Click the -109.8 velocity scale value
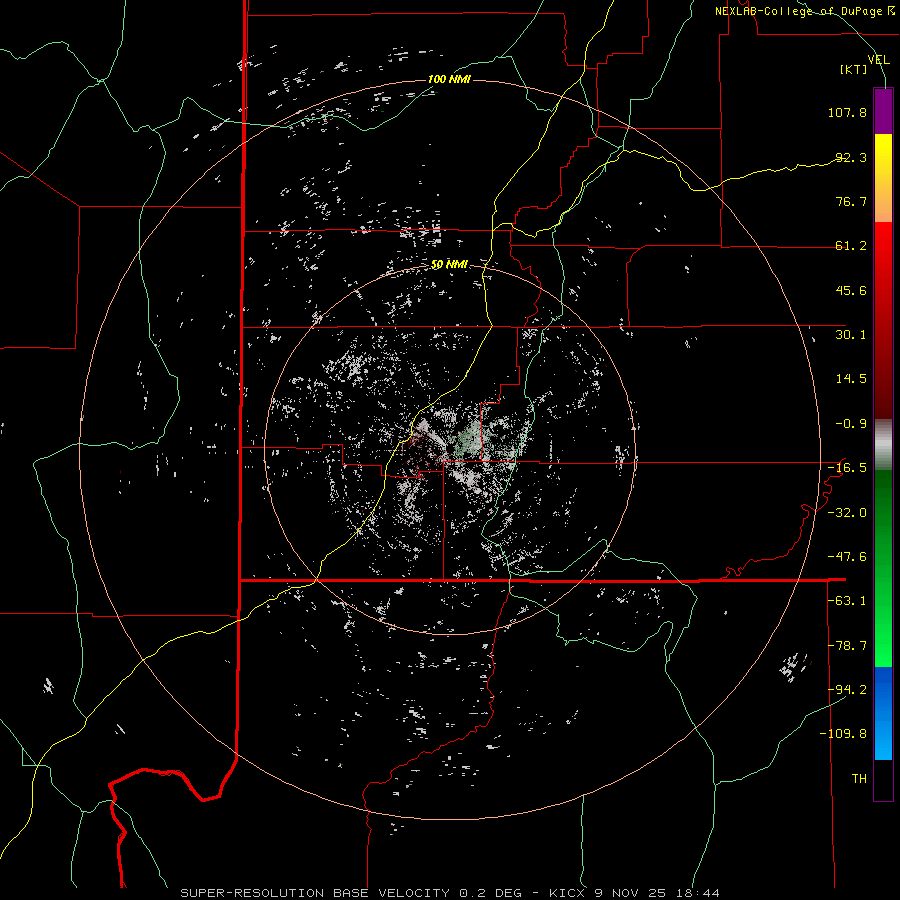Viewport: 900px width, 900px height. click(x=844, y=734)
